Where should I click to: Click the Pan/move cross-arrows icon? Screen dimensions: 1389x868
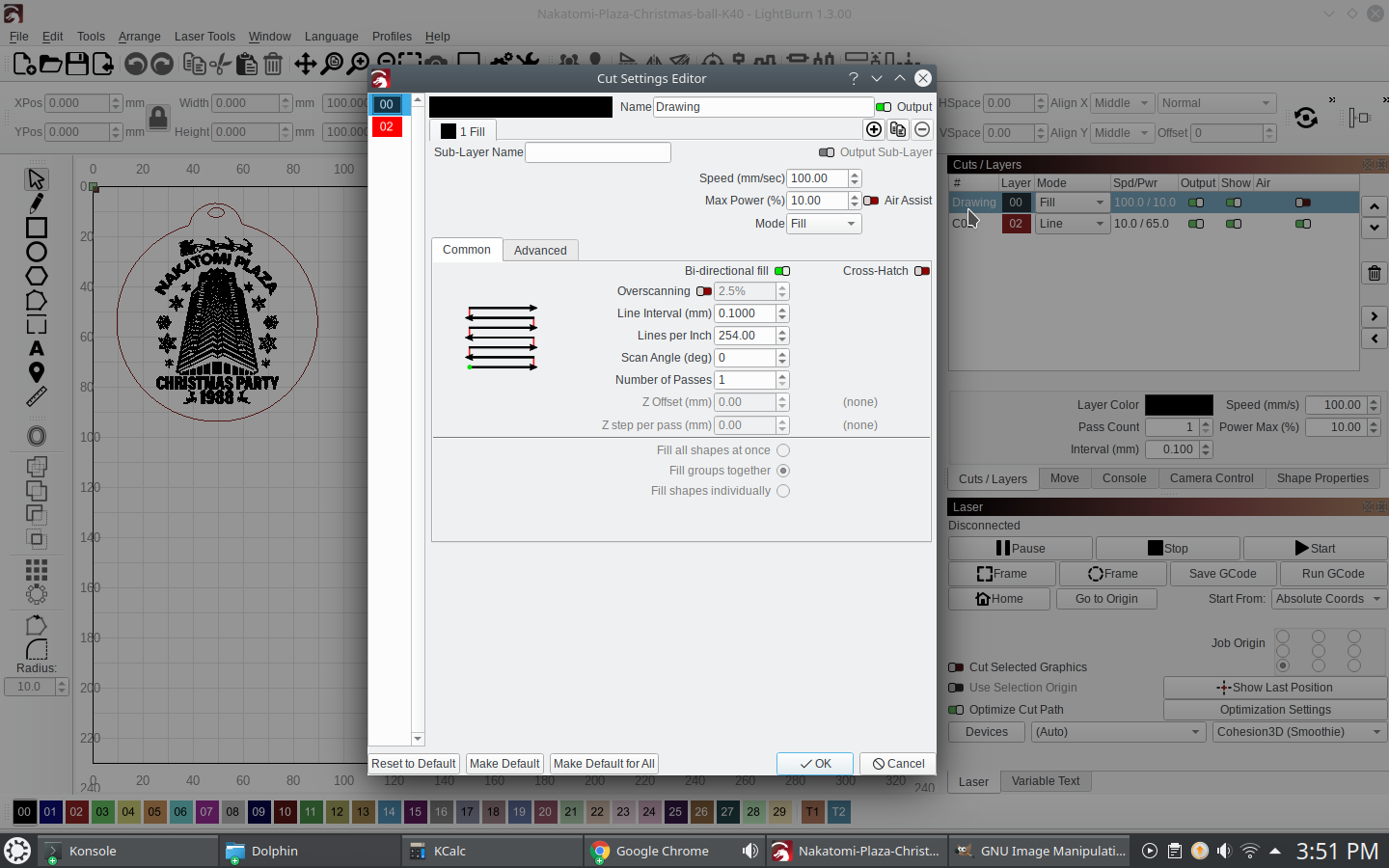click(x=305, y=65)
